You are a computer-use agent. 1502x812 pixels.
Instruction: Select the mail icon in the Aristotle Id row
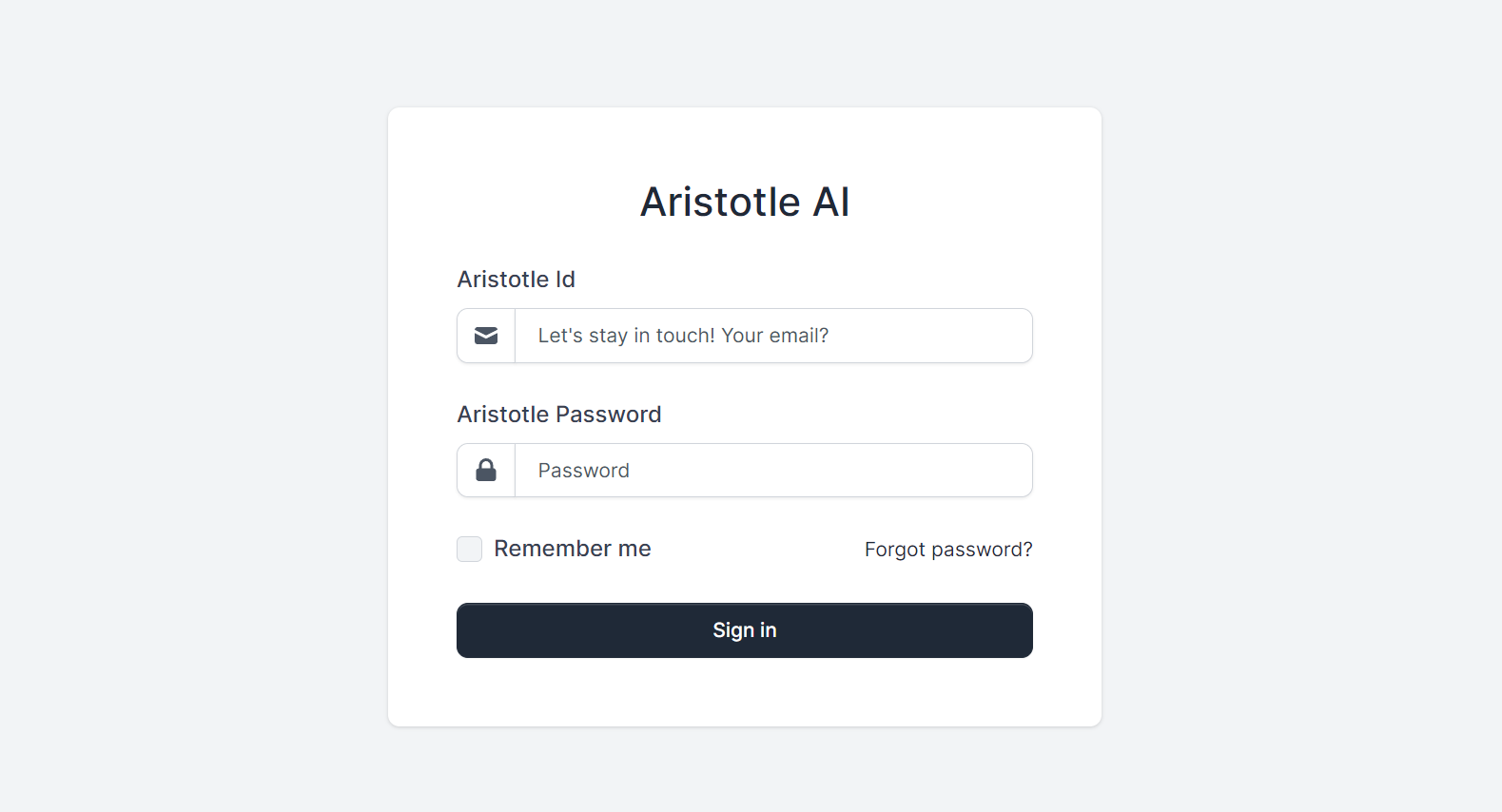[486, 336]
